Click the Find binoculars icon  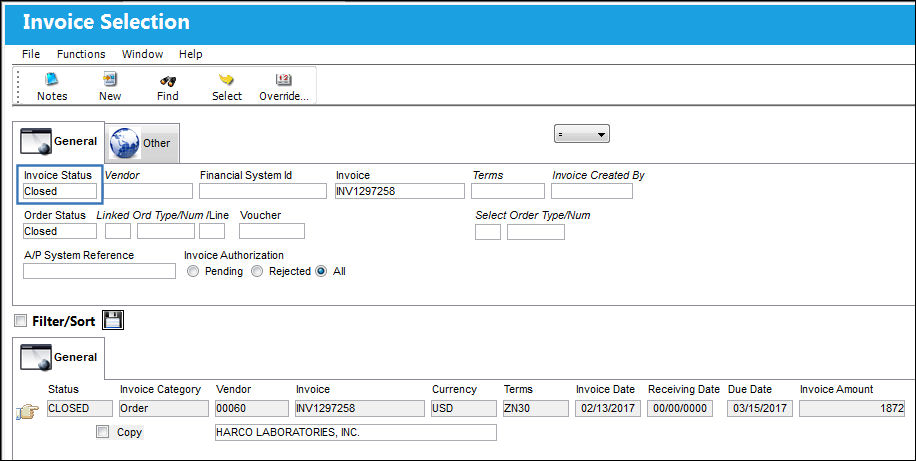point(168,81)
